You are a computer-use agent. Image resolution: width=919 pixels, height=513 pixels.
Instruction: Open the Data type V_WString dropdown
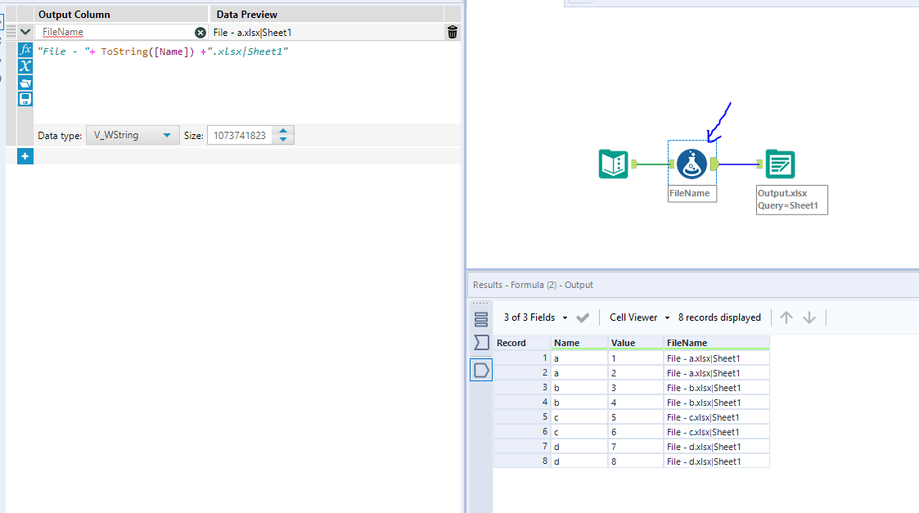(x=132, y=135)
